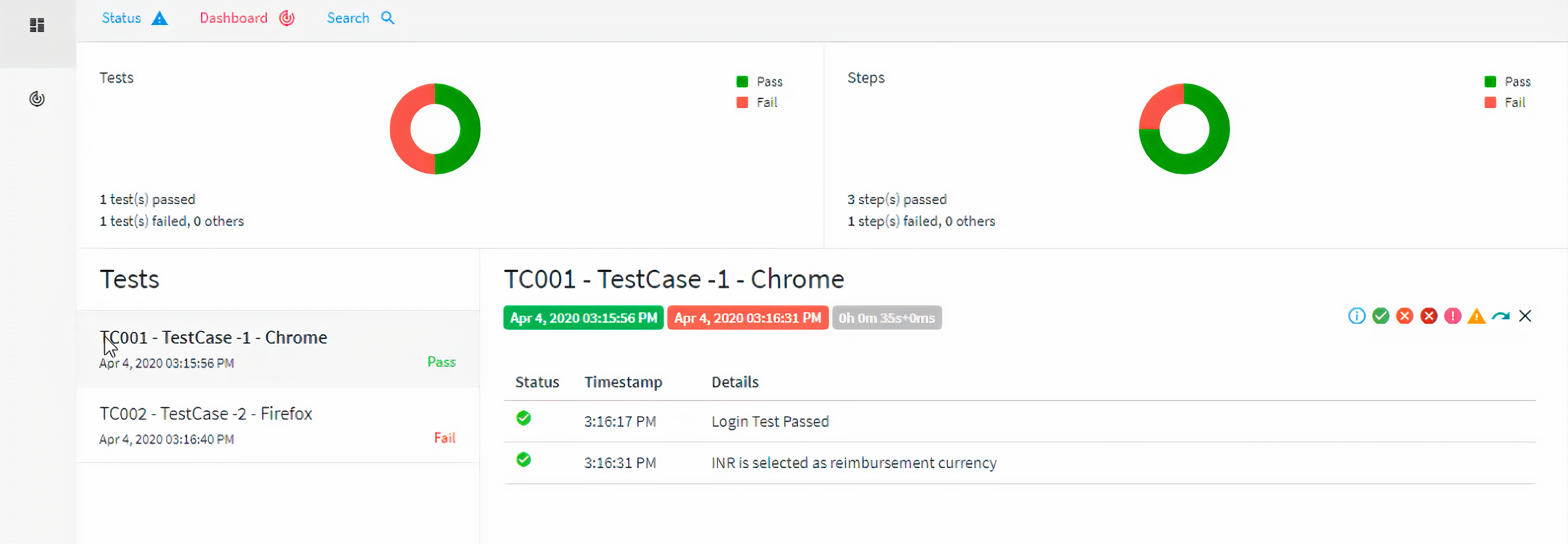Filter steps by orange warning triangle icon
This screenshot has width=1568, height=544.
coord(1477,316)
